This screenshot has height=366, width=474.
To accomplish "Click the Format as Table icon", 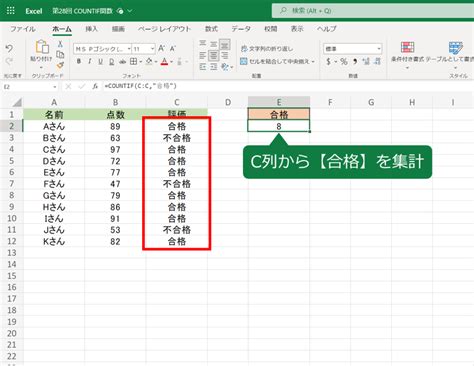I will tap(455, 47).
